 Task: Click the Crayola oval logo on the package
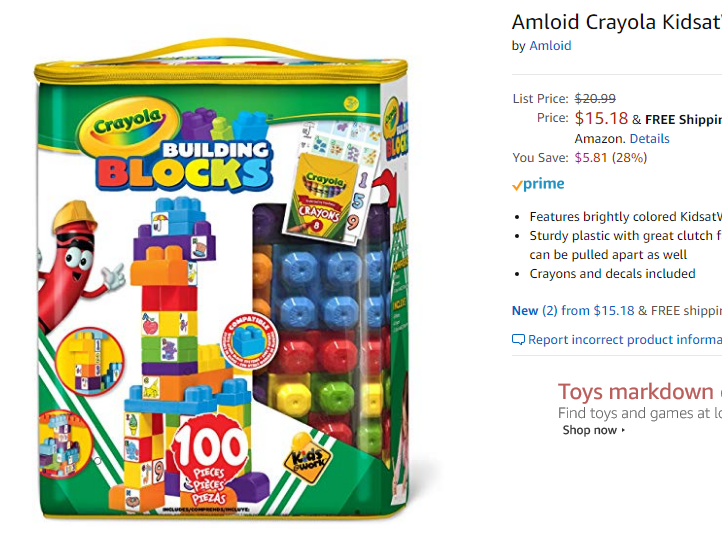coord(128,123)
